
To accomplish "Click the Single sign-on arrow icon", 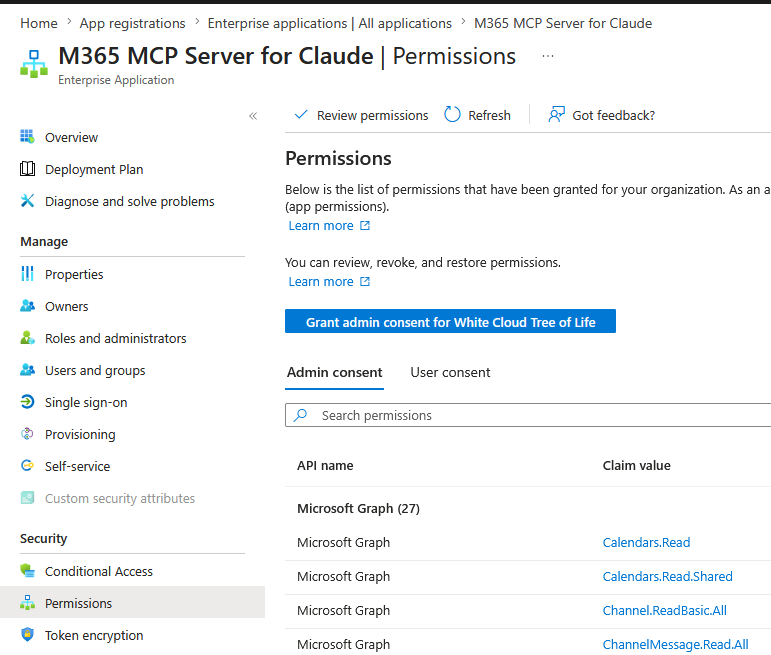I will click(28, 402).
